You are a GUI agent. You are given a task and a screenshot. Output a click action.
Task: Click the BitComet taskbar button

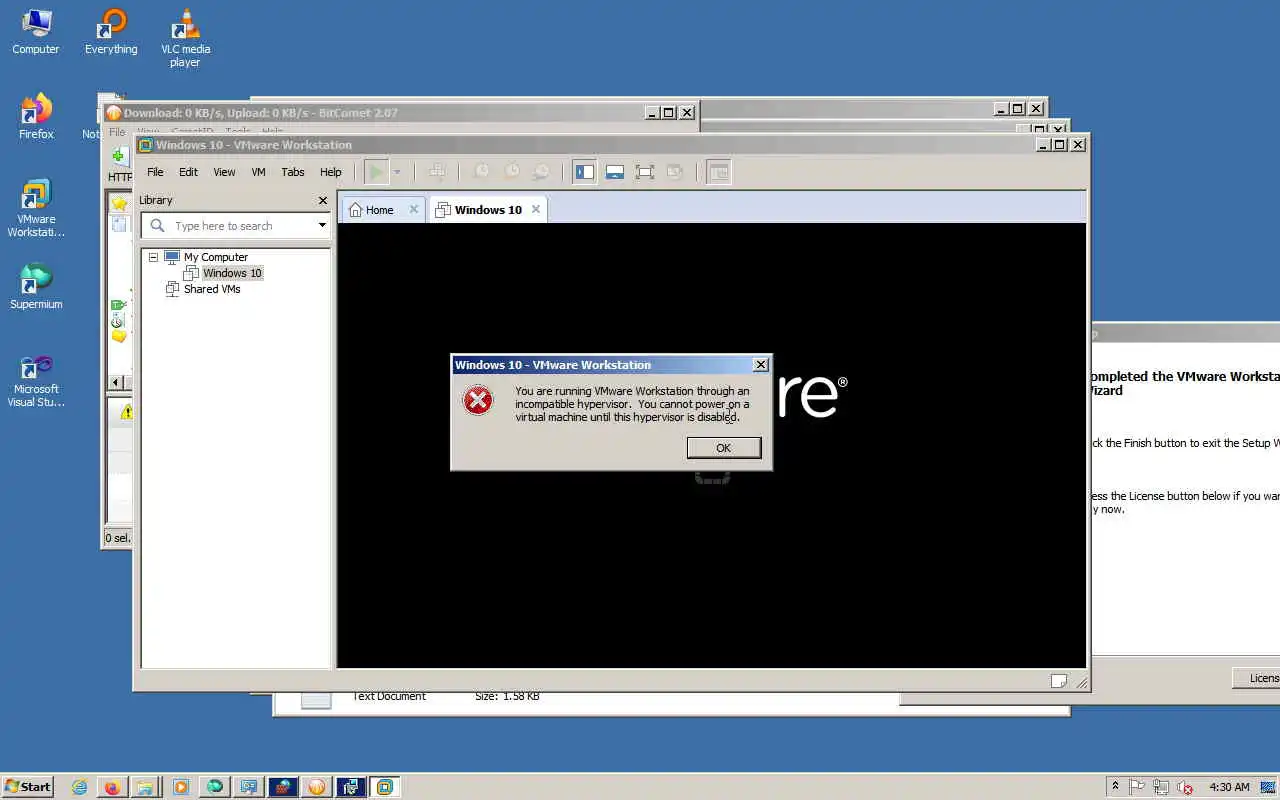coord(317,787)
